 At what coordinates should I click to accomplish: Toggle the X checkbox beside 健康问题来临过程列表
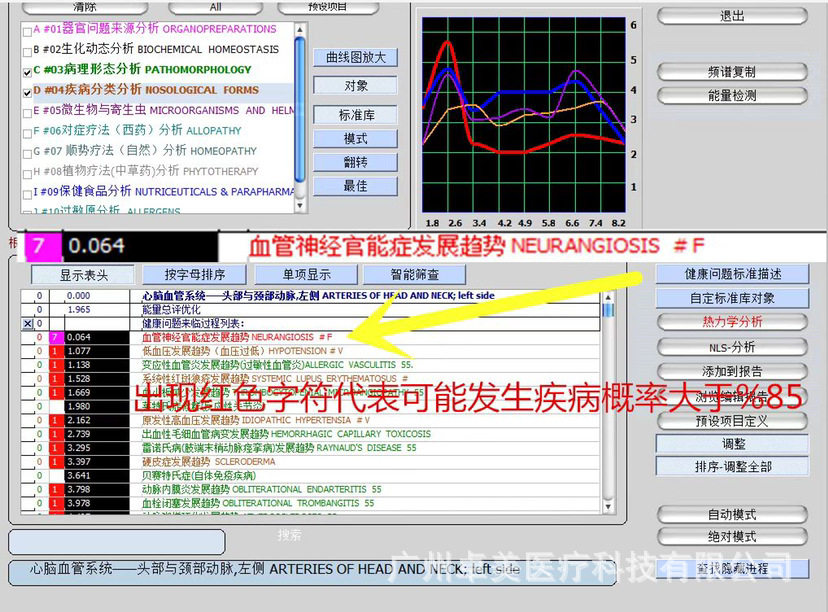coord(27,324)
